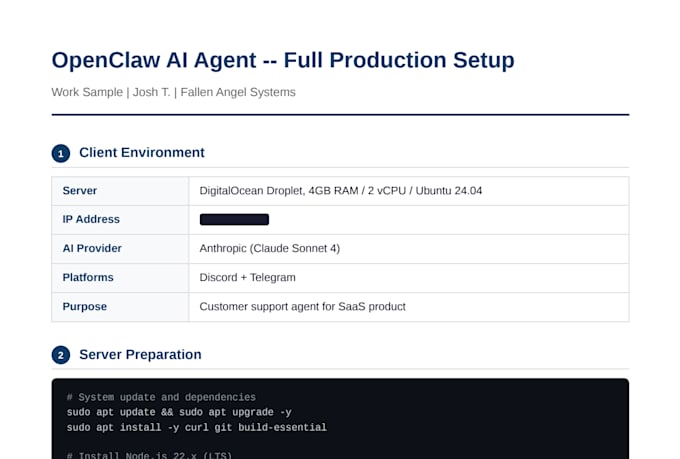Select the 'IP Address' row label

click(x=91, y=220)
